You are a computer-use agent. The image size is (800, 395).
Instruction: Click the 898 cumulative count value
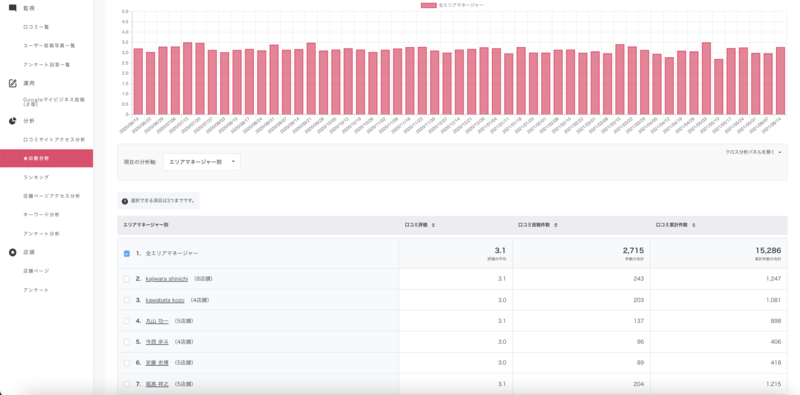(x=776, y=321)
